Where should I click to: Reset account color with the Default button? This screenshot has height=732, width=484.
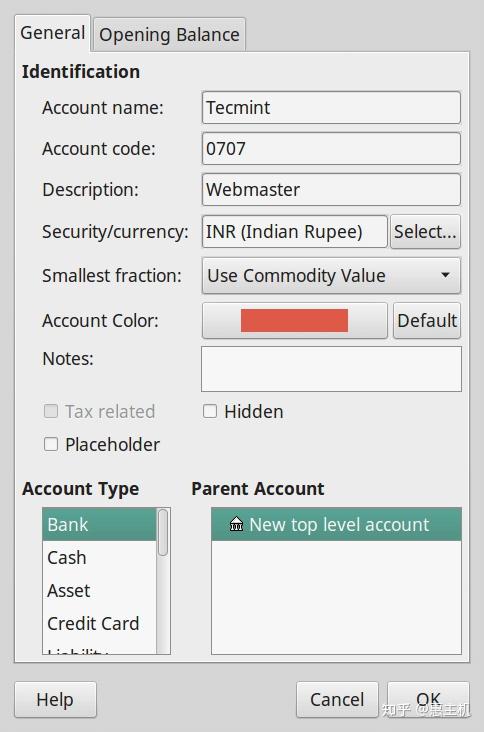tap(427, 321)
